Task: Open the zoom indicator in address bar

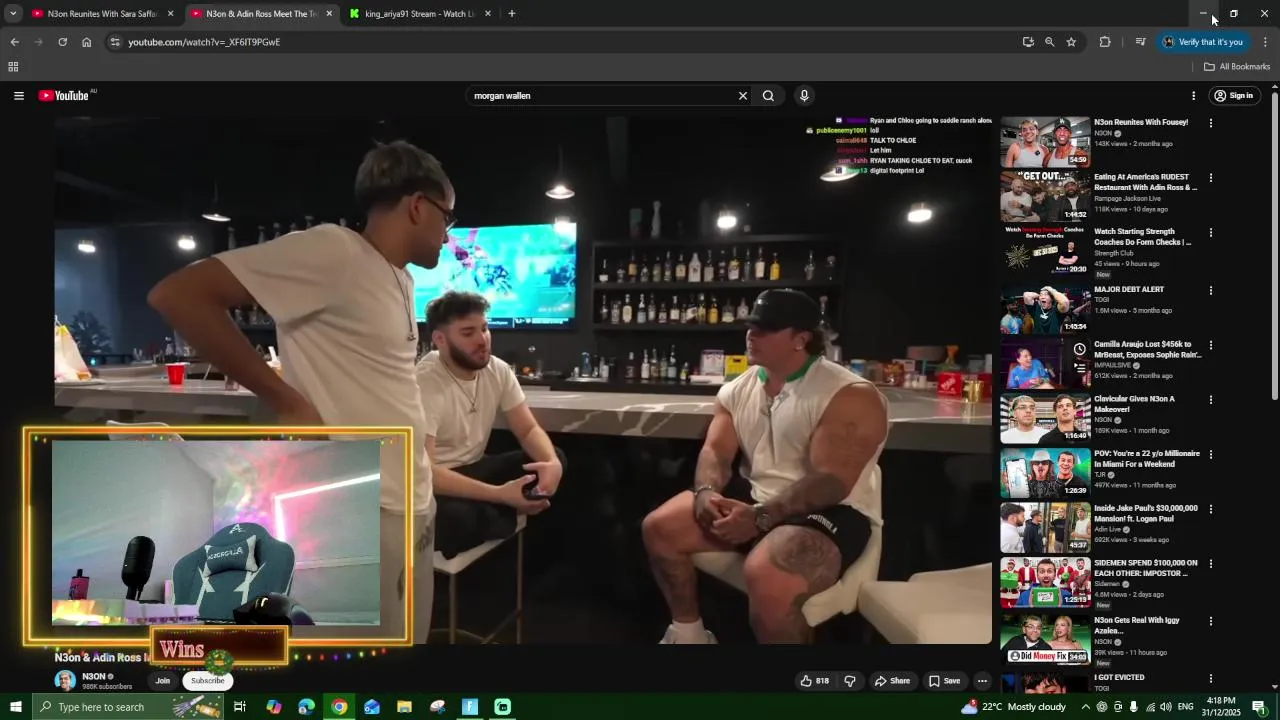Action: 1049,42
